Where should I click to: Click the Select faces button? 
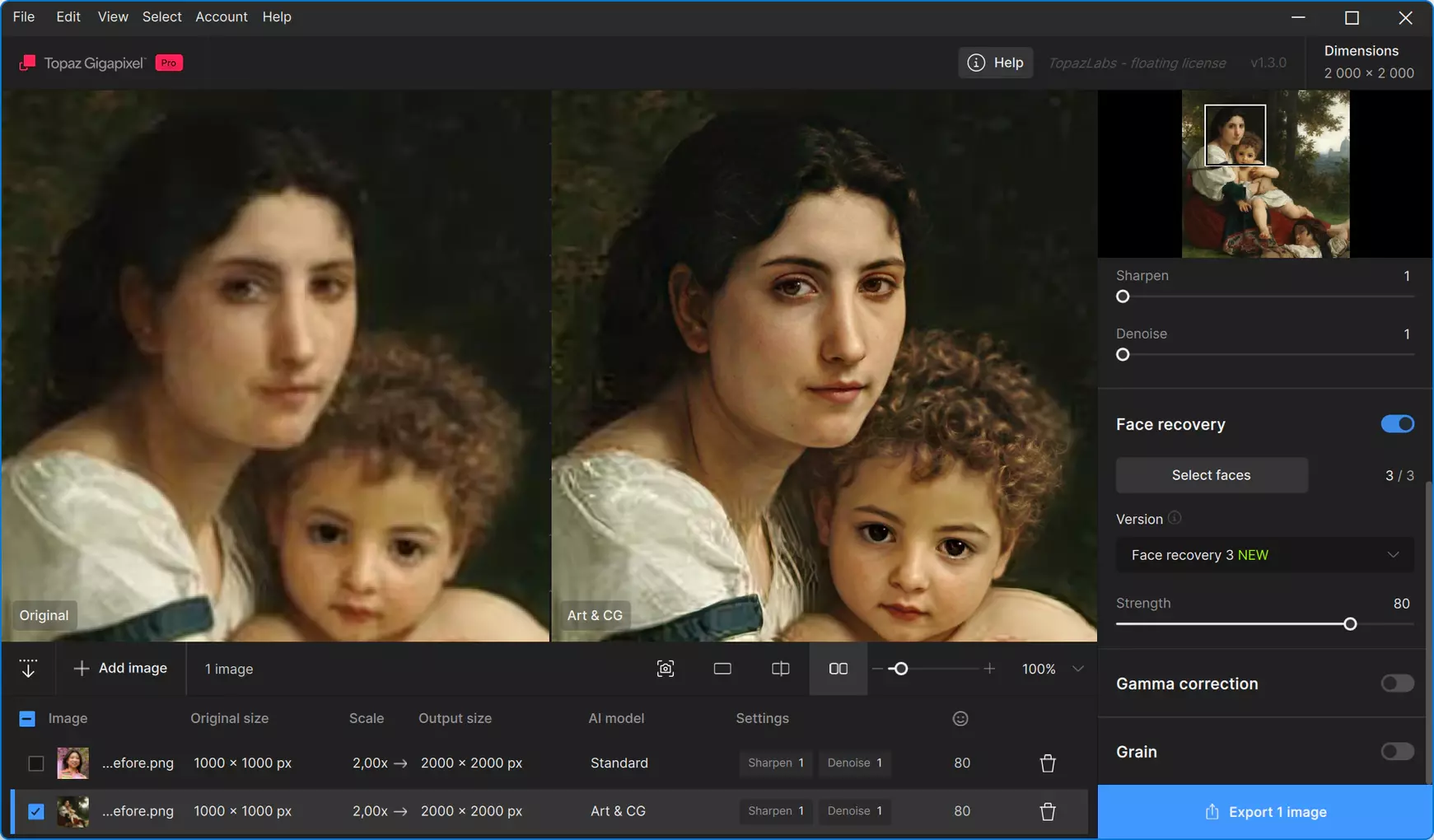tap(1212, 475)
